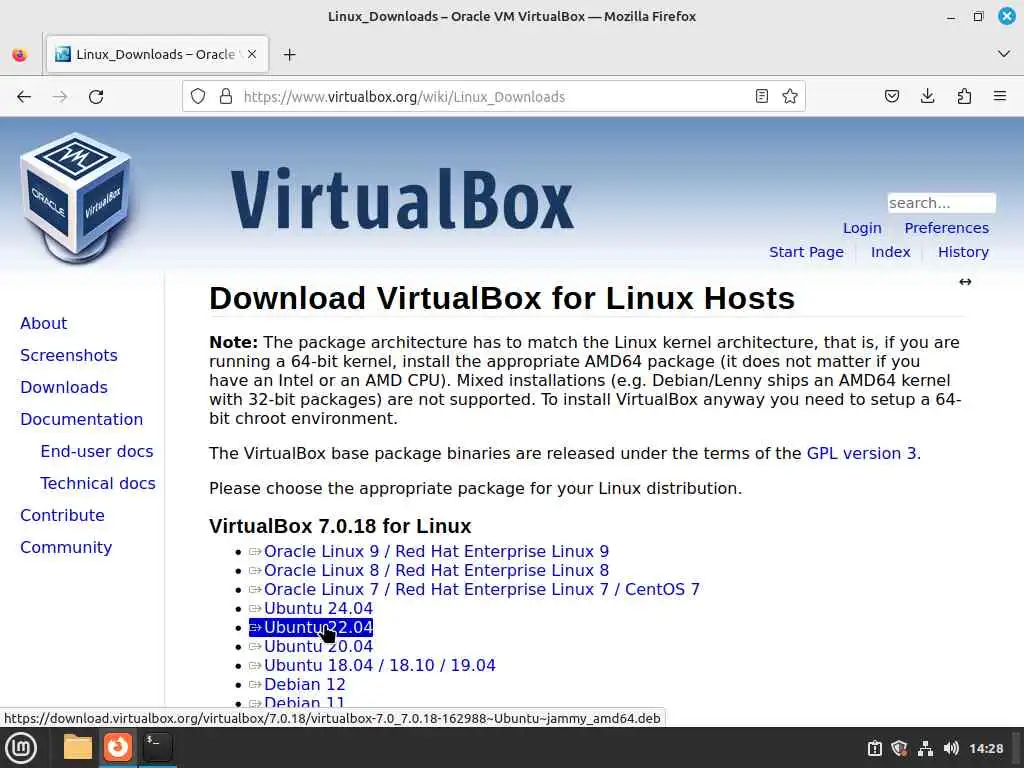Bookmark this page with the star icon

point(790,97)
